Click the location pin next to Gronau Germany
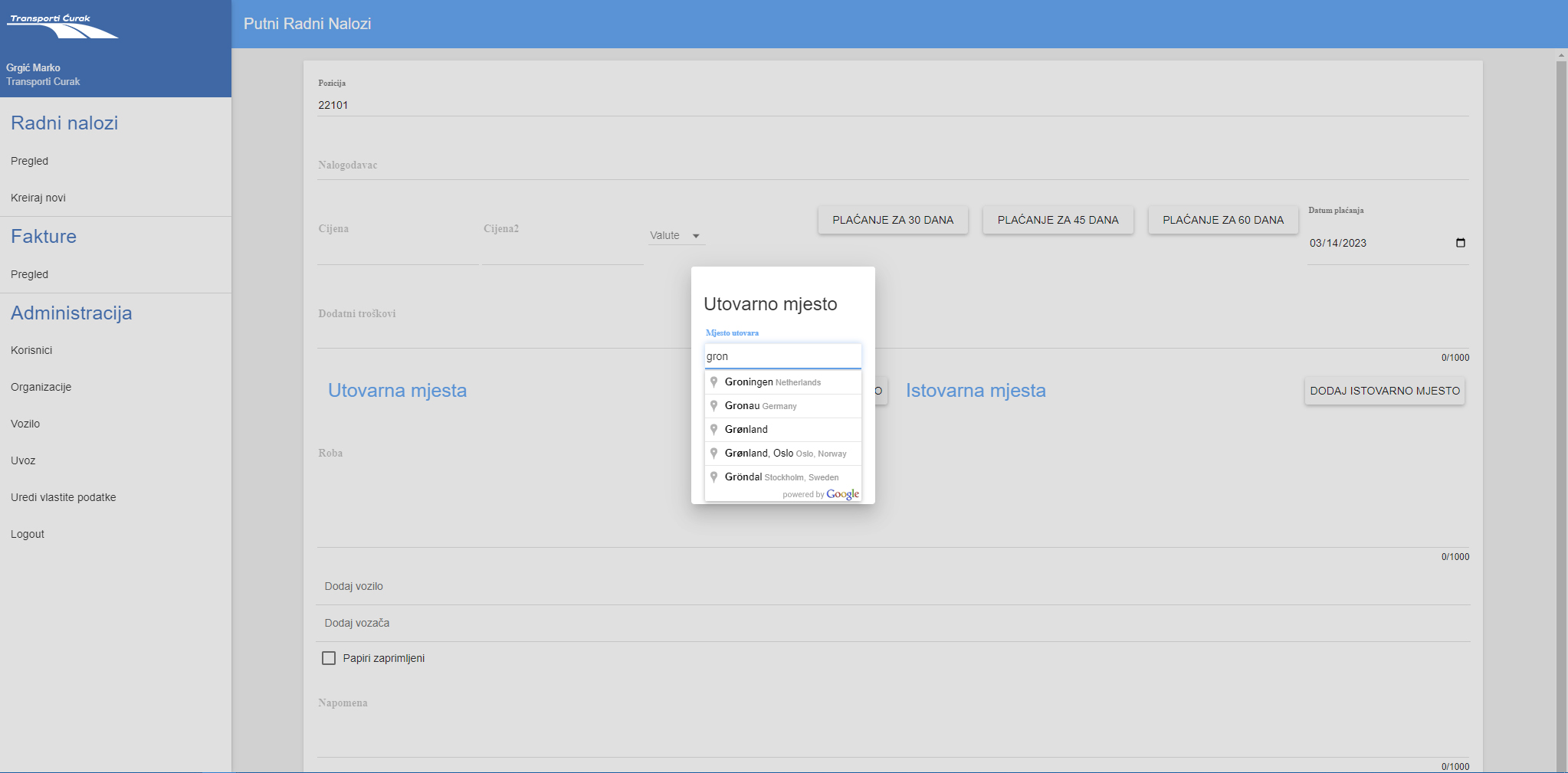Viewport: 1568px width, 773px height. (x=714, y=405)
